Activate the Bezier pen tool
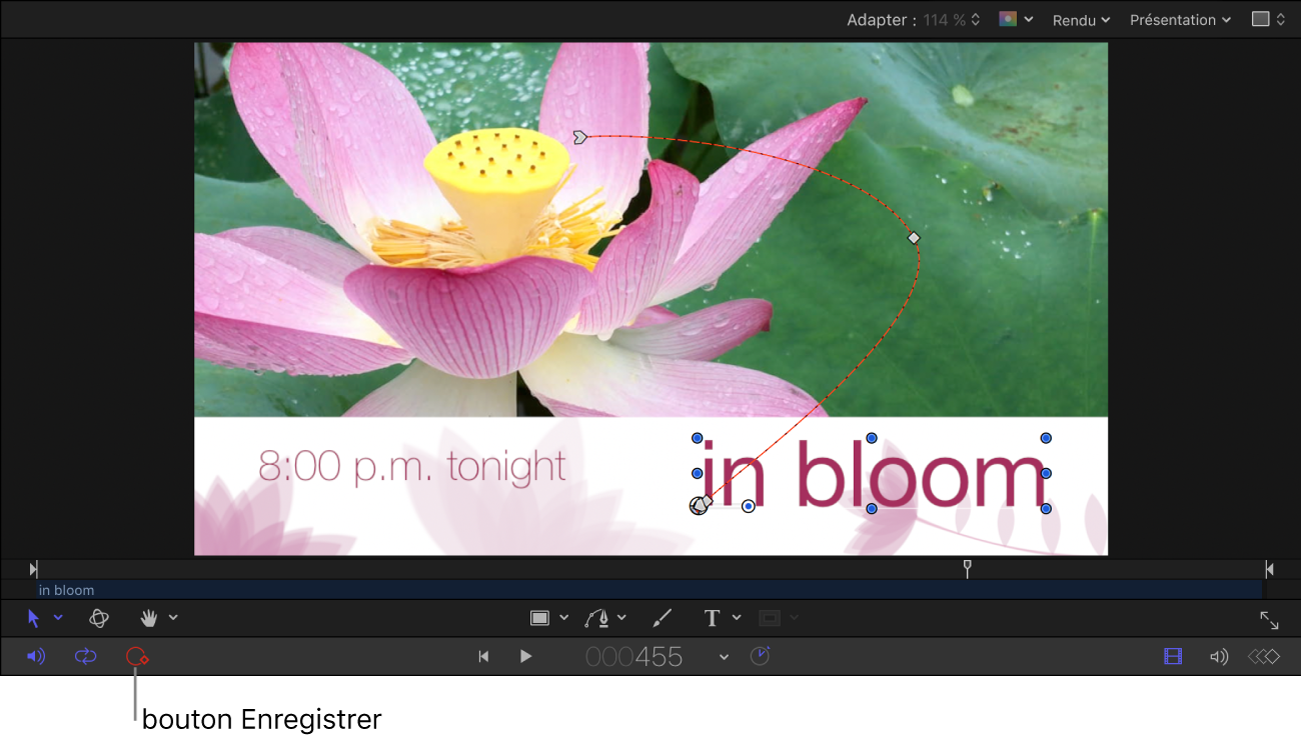 (x=598, y=619)
